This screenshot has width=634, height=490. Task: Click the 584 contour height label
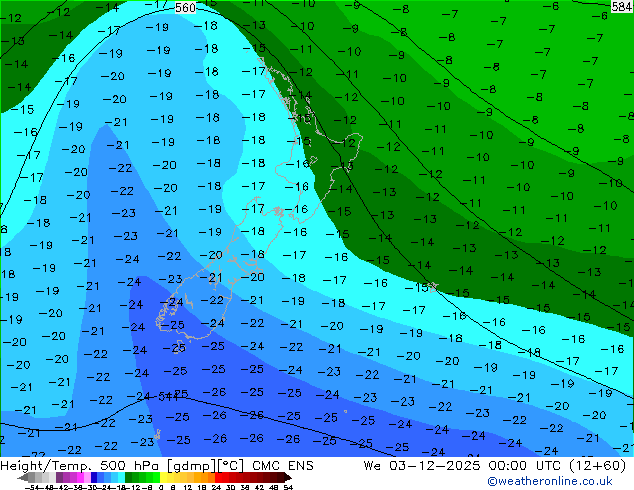621,6
